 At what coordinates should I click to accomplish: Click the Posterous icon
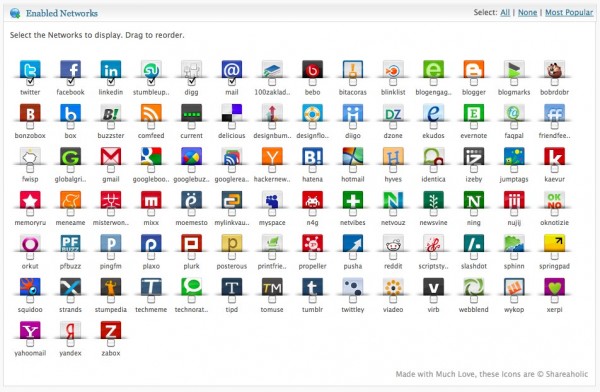(x=232, y=243)
